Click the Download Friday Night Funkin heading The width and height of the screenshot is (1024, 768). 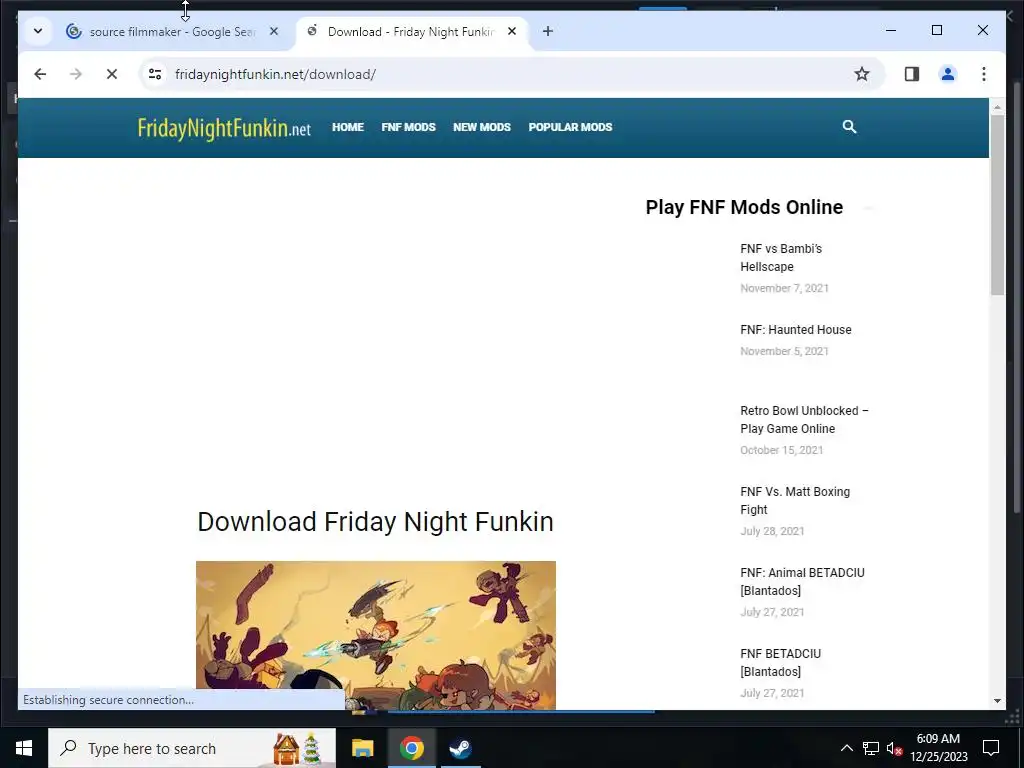376,522
